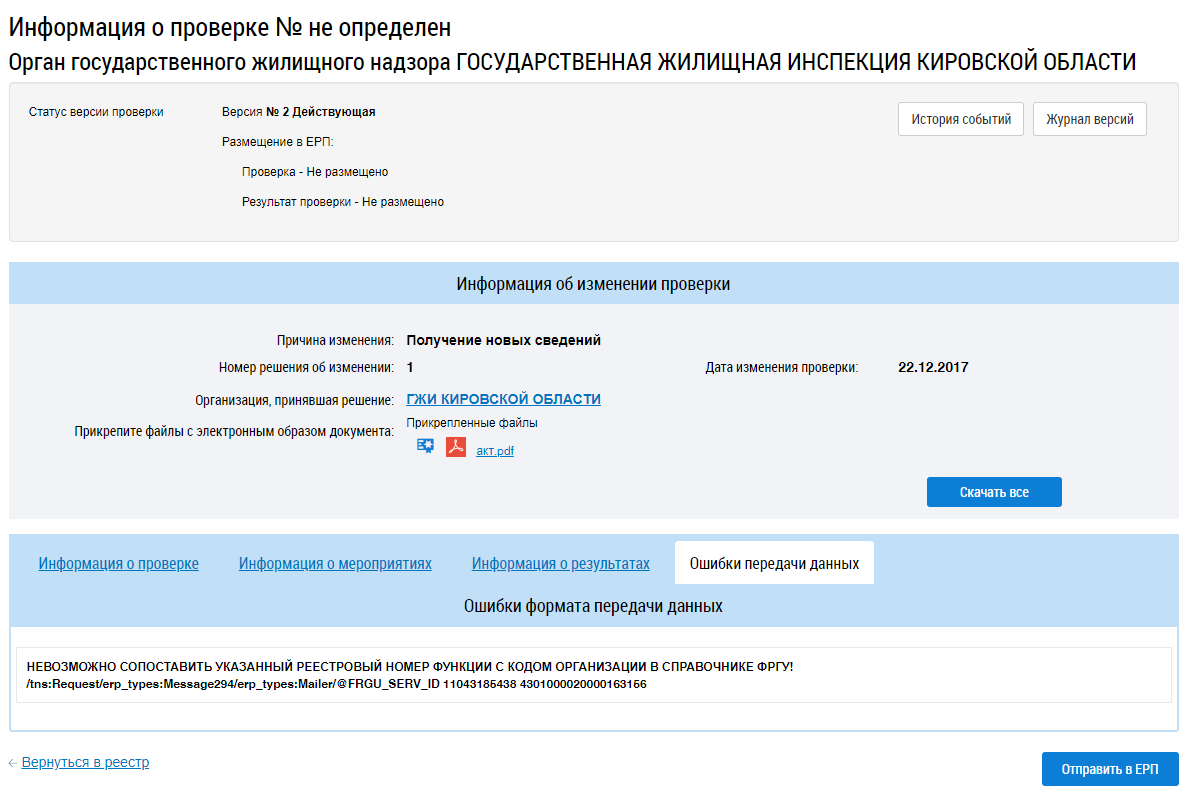Click Проверка - Не размещено status line
The width and height of the screenshot is (1188, 804).
(315, 172)
